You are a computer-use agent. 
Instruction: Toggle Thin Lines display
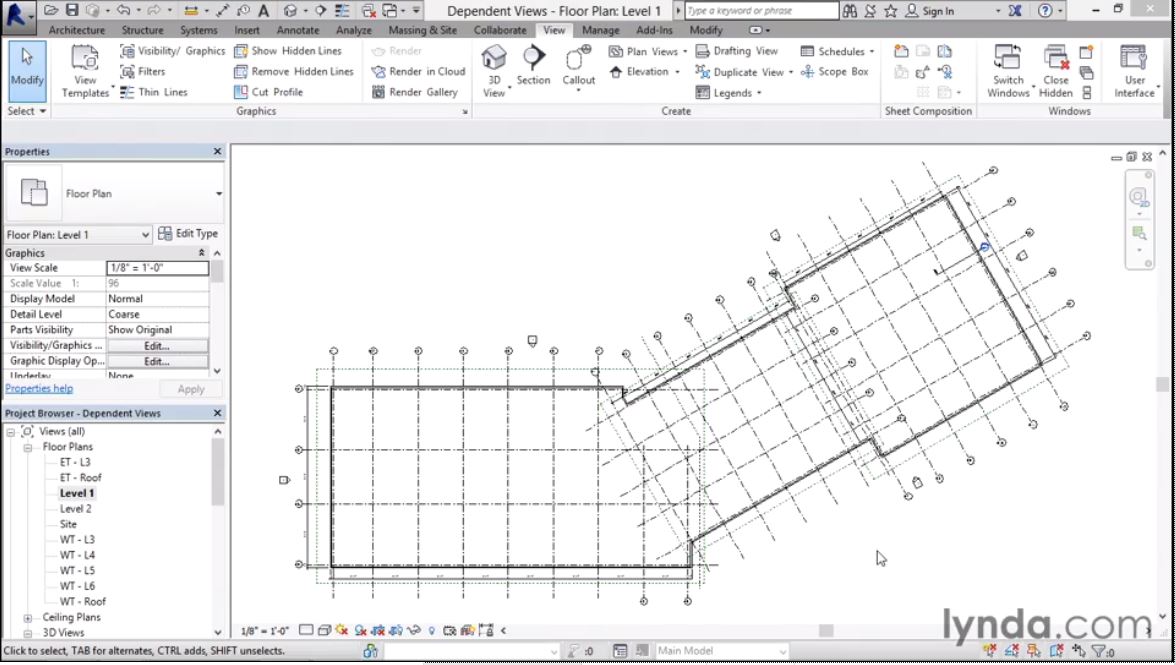[154, 92]
